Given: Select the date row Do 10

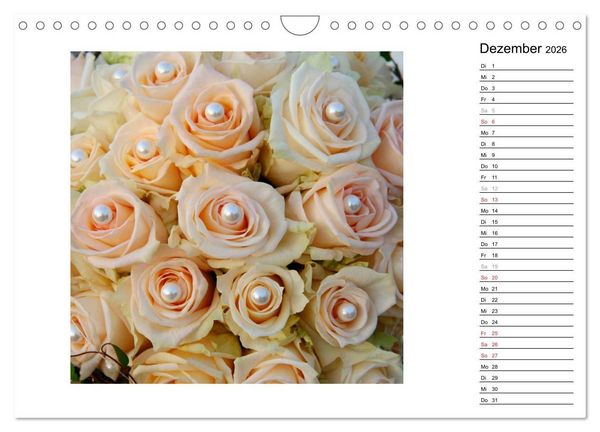Looking at the screenshot, I should pyautogui.click(x=527, y=166).
